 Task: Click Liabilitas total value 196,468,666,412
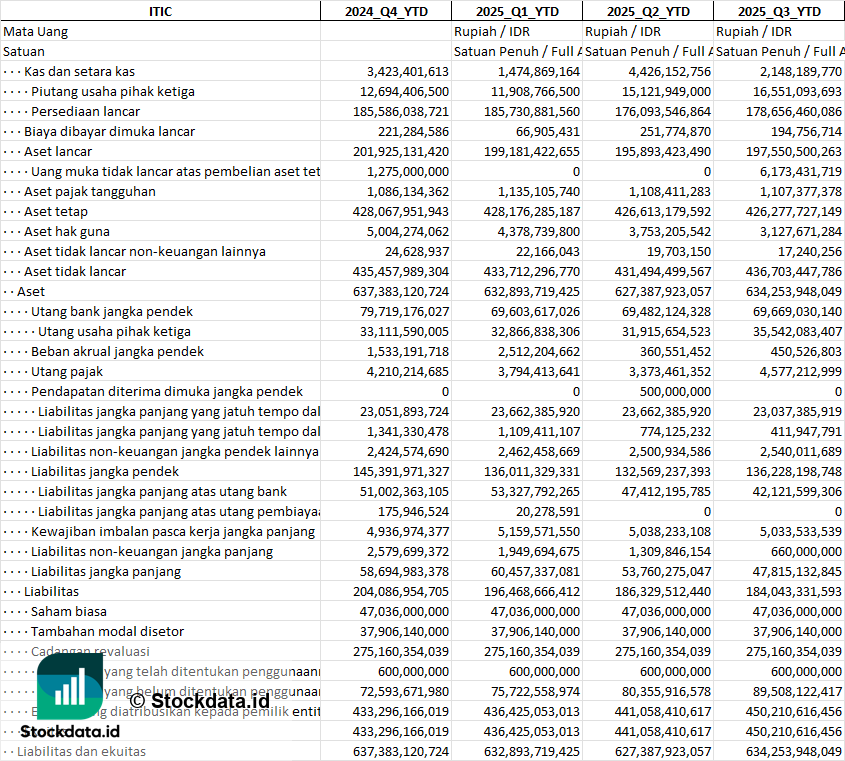(x=532, y=590)
